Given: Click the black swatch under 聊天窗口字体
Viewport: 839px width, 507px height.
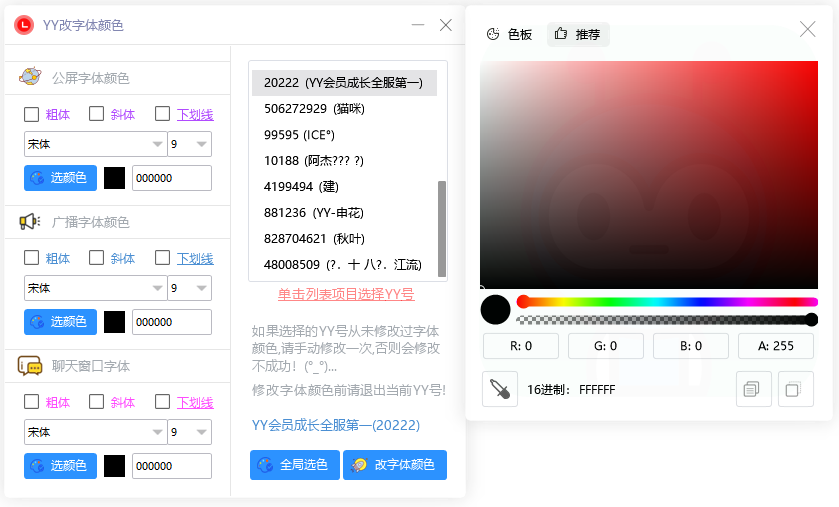Looking at the screenshot, I should [x=114, y=466].
